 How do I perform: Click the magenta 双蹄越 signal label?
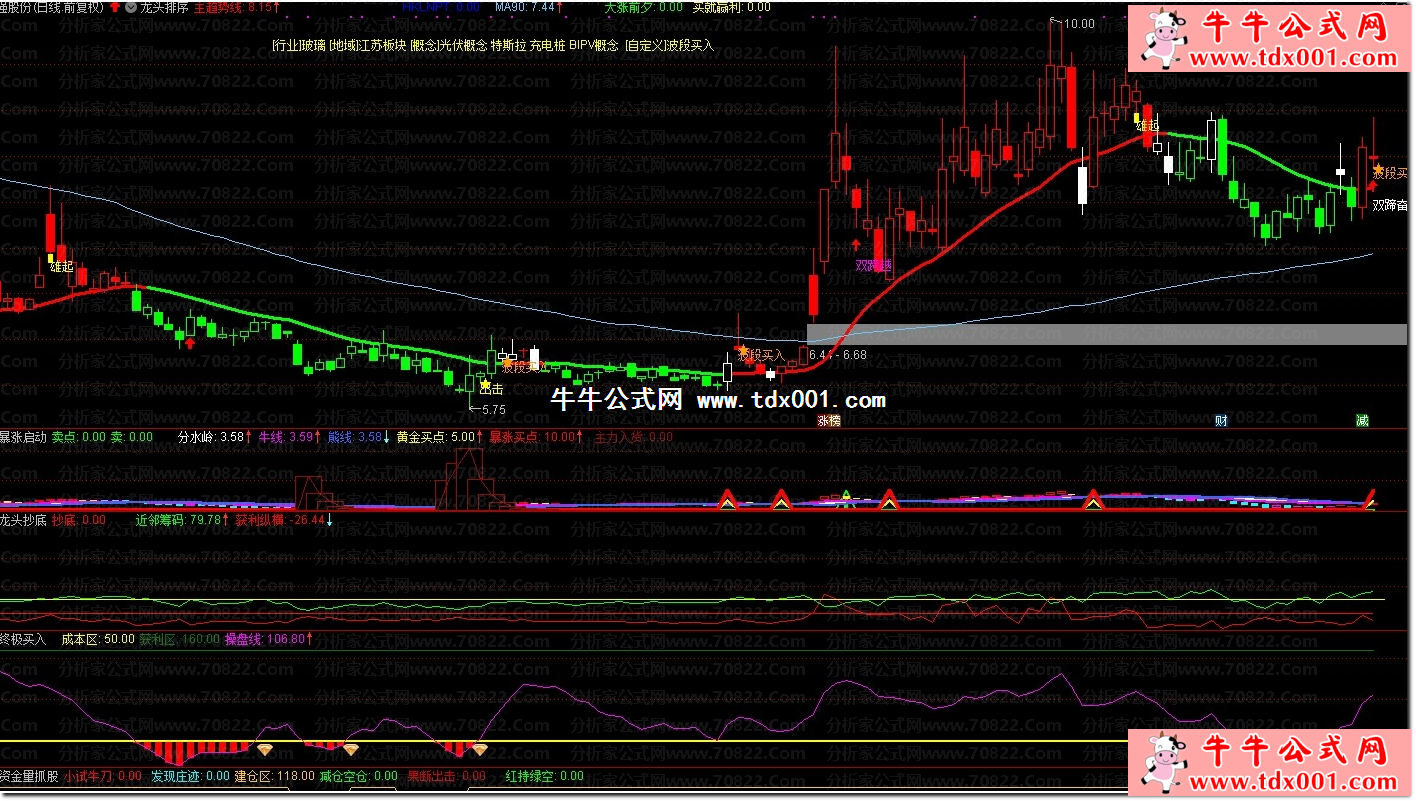873,265
